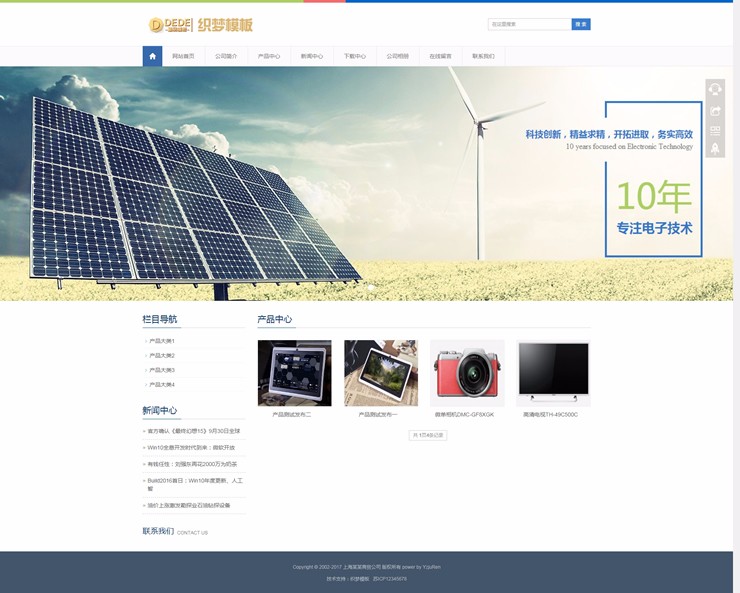Click the camera DMC-GF8XGK product title
Viewport: 740px width, 593px height.
(464, 415)
